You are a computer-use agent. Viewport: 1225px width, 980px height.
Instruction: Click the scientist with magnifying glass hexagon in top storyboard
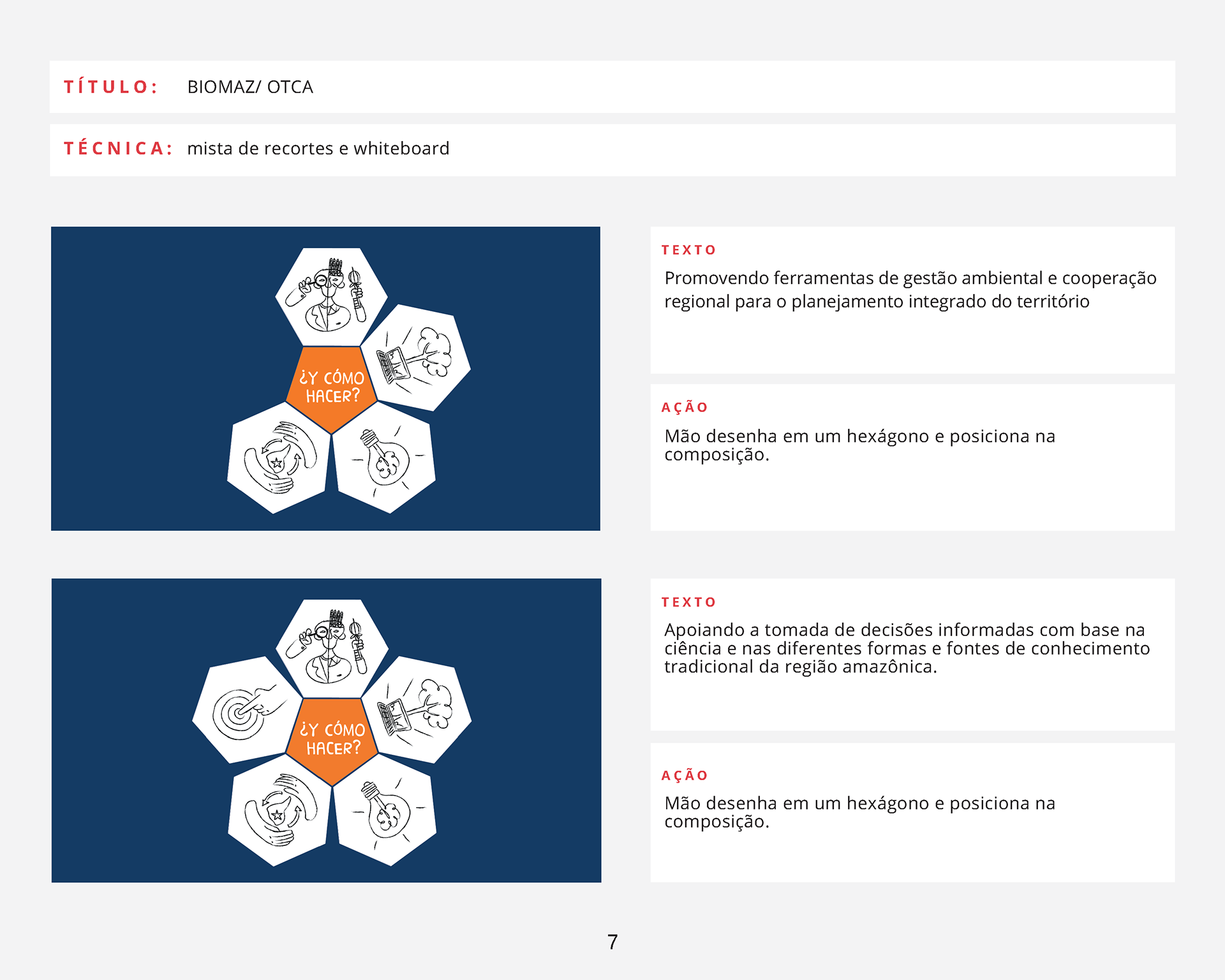[x=331, y=297]
